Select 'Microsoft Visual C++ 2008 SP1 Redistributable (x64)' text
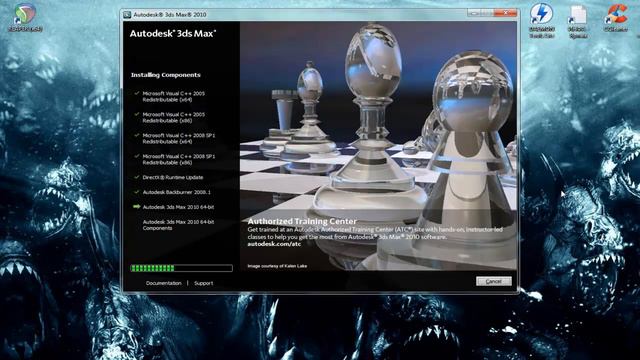Viewport: 640px width, 360px height. point(179,138)
